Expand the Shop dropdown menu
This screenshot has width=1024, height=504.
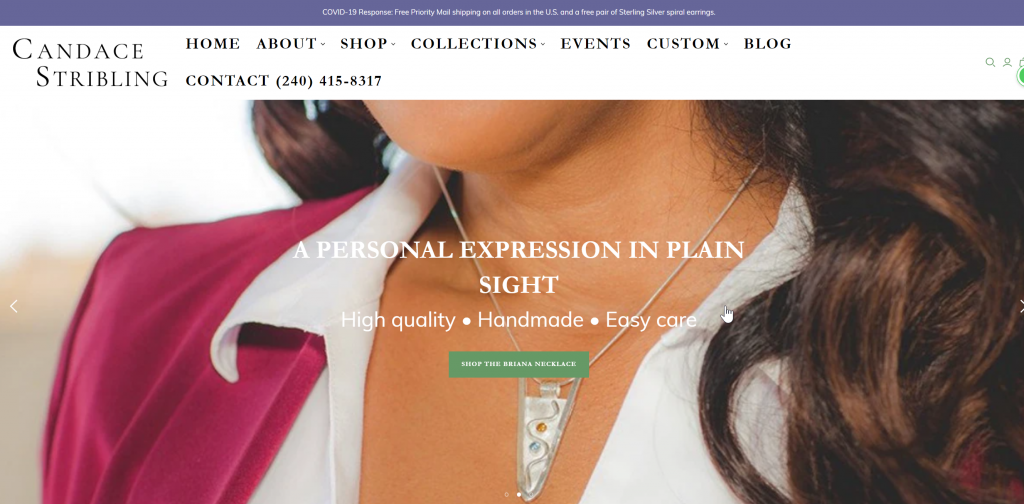[368, 44]
